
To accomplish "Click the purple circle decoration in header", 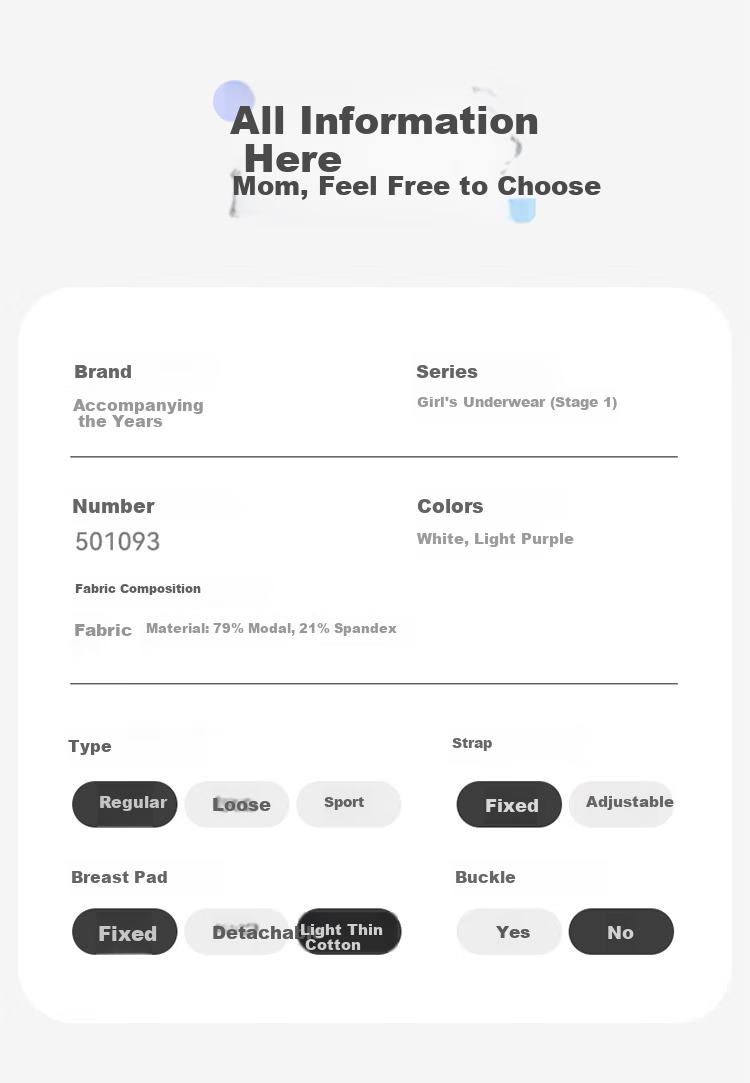I will (233, 101).
